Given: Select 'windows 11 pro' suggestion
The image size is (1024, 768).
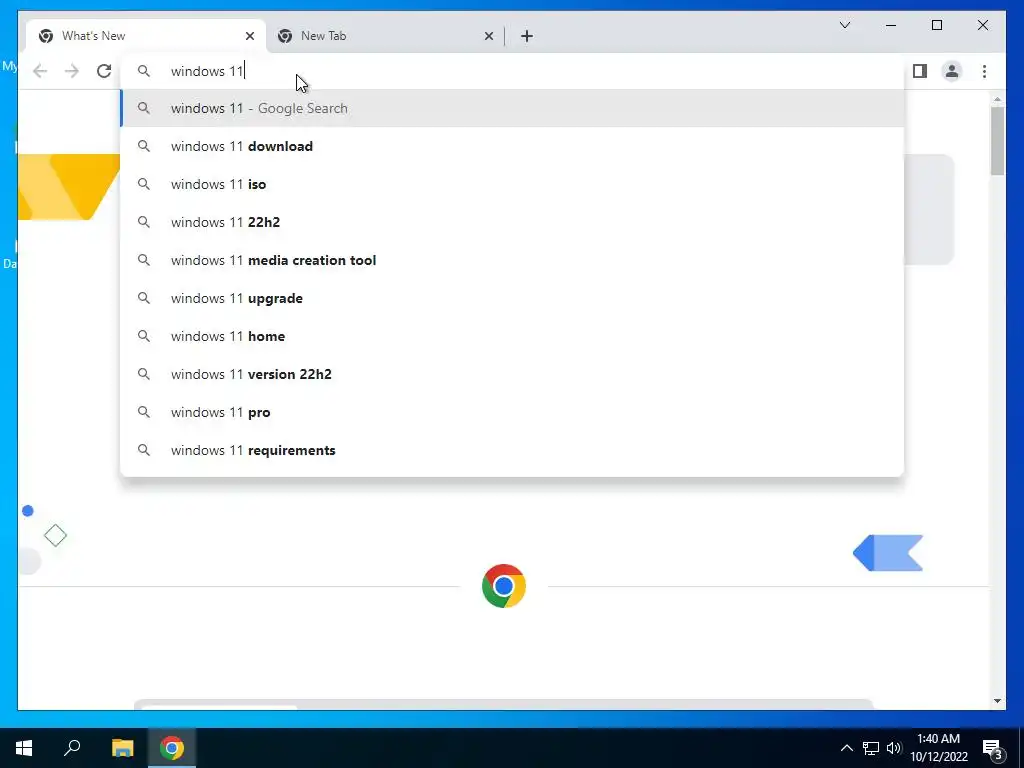Looking at the screenshot, I should (x=512, y=412).
